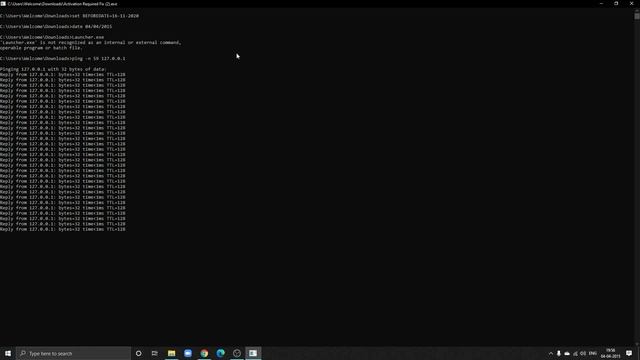Open the Windows Start menu
640x360 pixels.
coord(8,353)
